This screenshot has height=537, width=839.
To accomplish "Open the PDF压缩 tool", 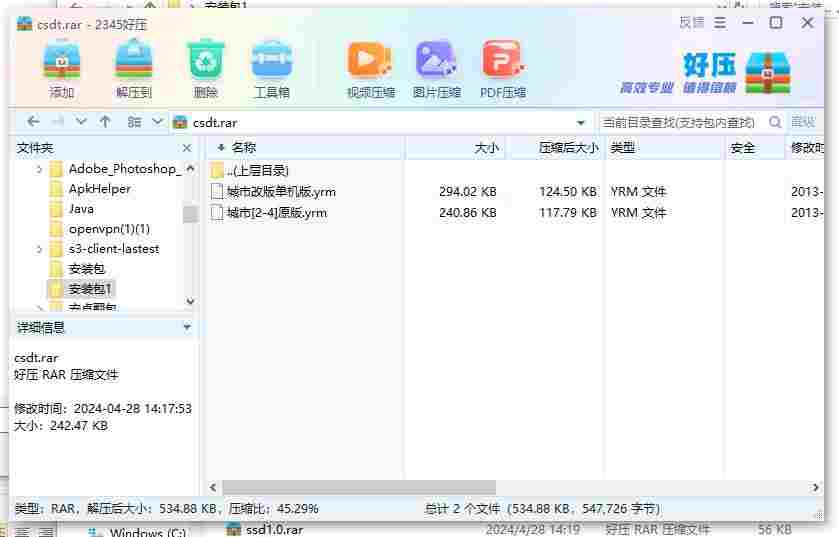I will (x=502, y=70).
